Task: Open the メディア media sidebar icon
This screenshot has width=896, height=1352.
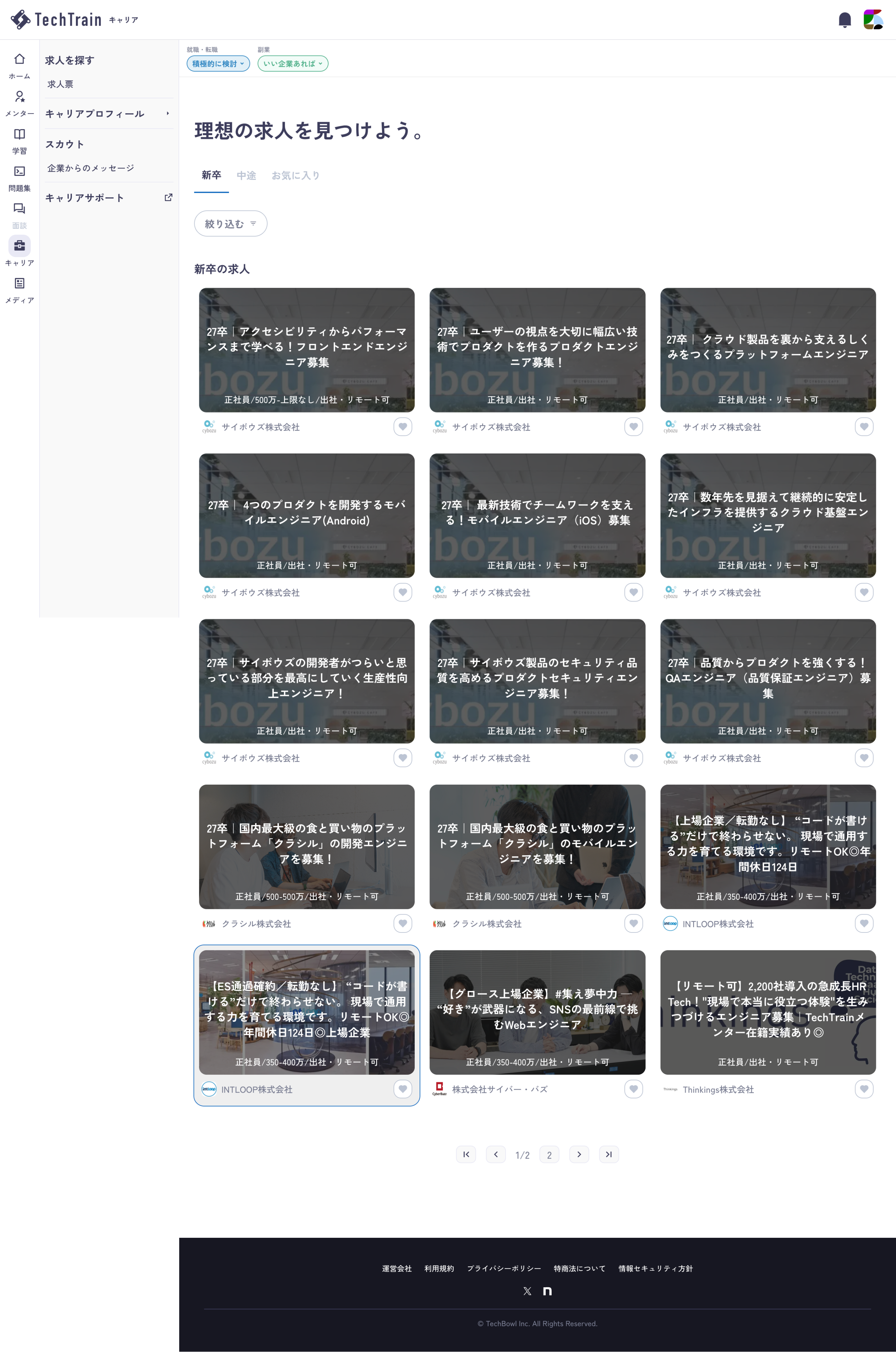Action: [19, 284]
